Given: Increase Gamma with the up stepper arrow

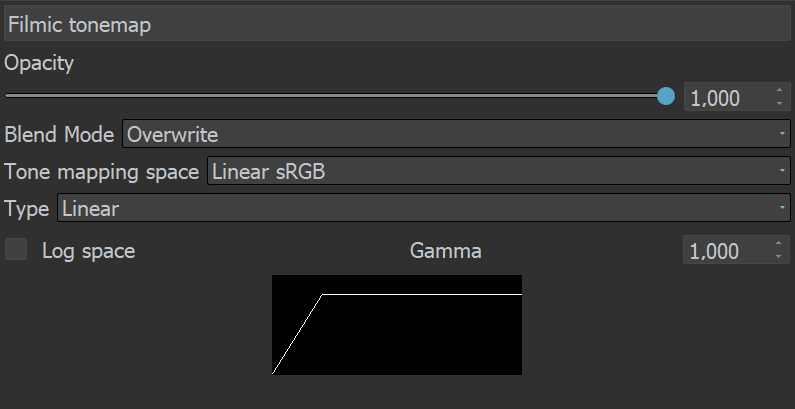Looking at the screenshot, I should tap(779, 245).
